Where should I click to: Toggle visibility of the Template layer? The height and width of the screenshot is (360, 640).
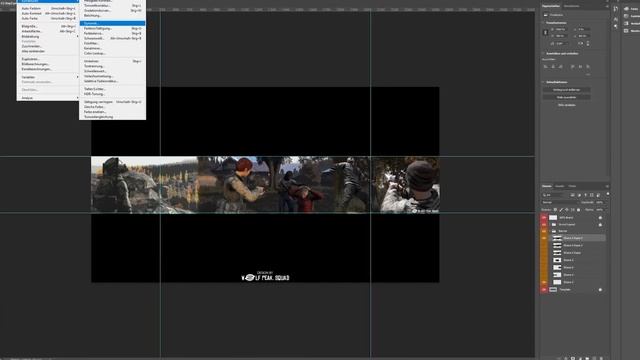(x=544, y=290)
